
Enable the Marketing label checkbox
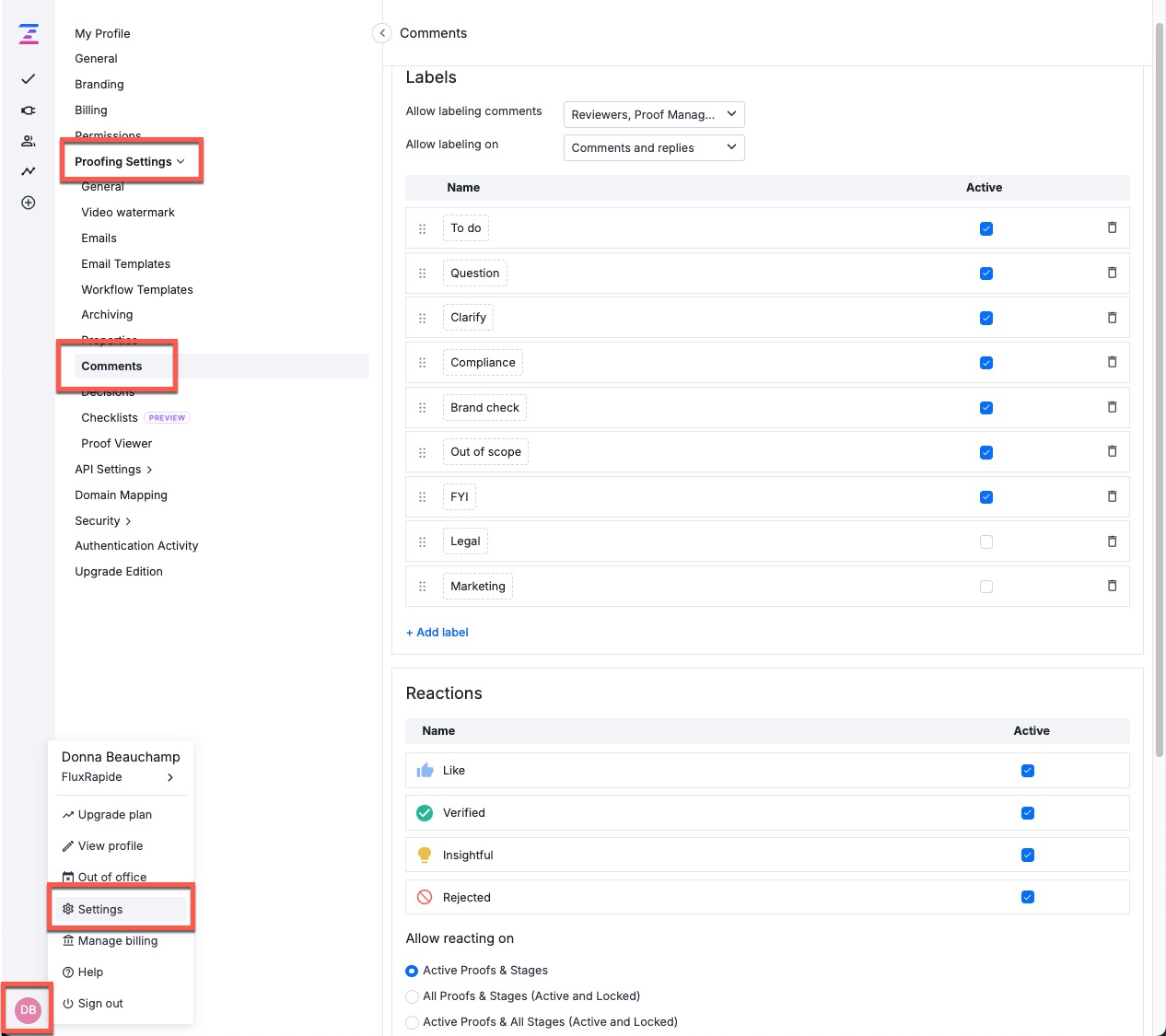(x=986, y=587)
